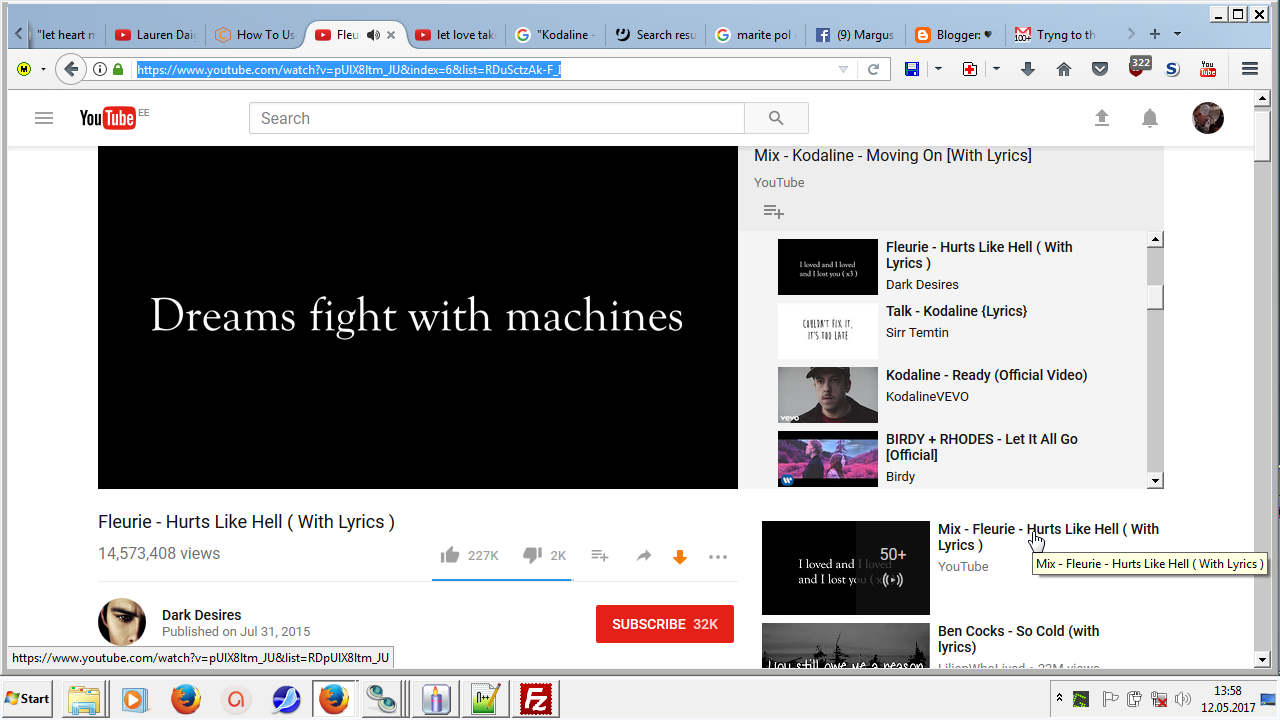Go to Firefox home page button
This screenshot has width=1280, height=720.
(1064, 69)
